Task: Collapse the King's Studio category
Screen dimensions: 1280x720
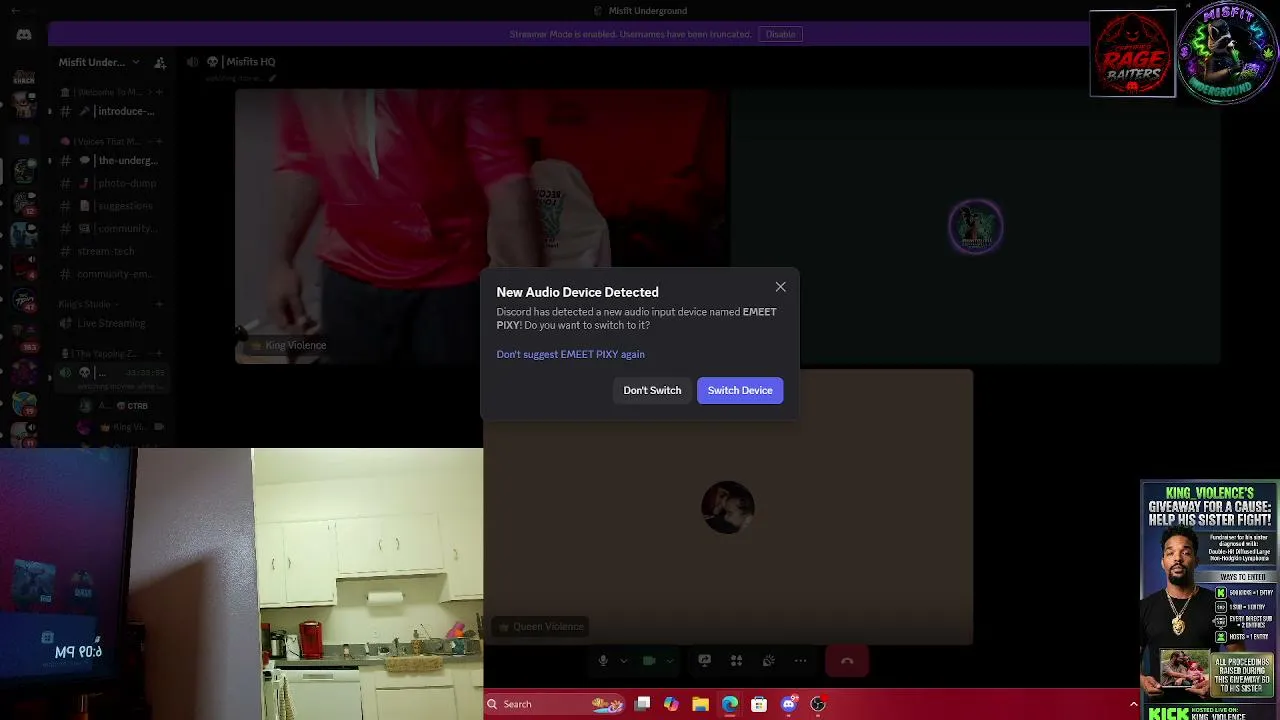Action: click(88, 304)
